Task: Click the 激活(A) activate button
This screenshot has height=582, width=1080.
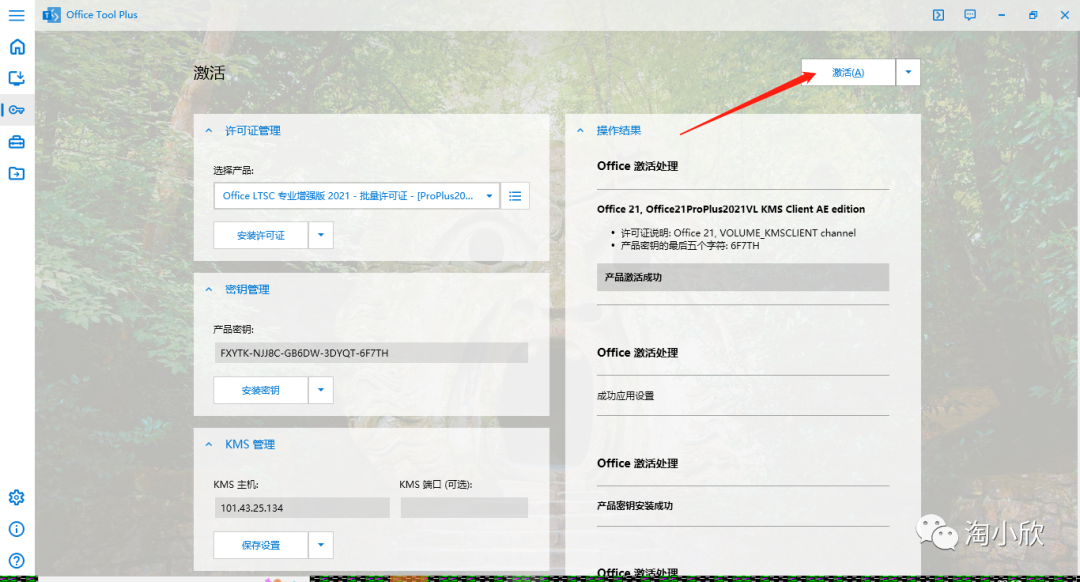Action: point(848,72)
